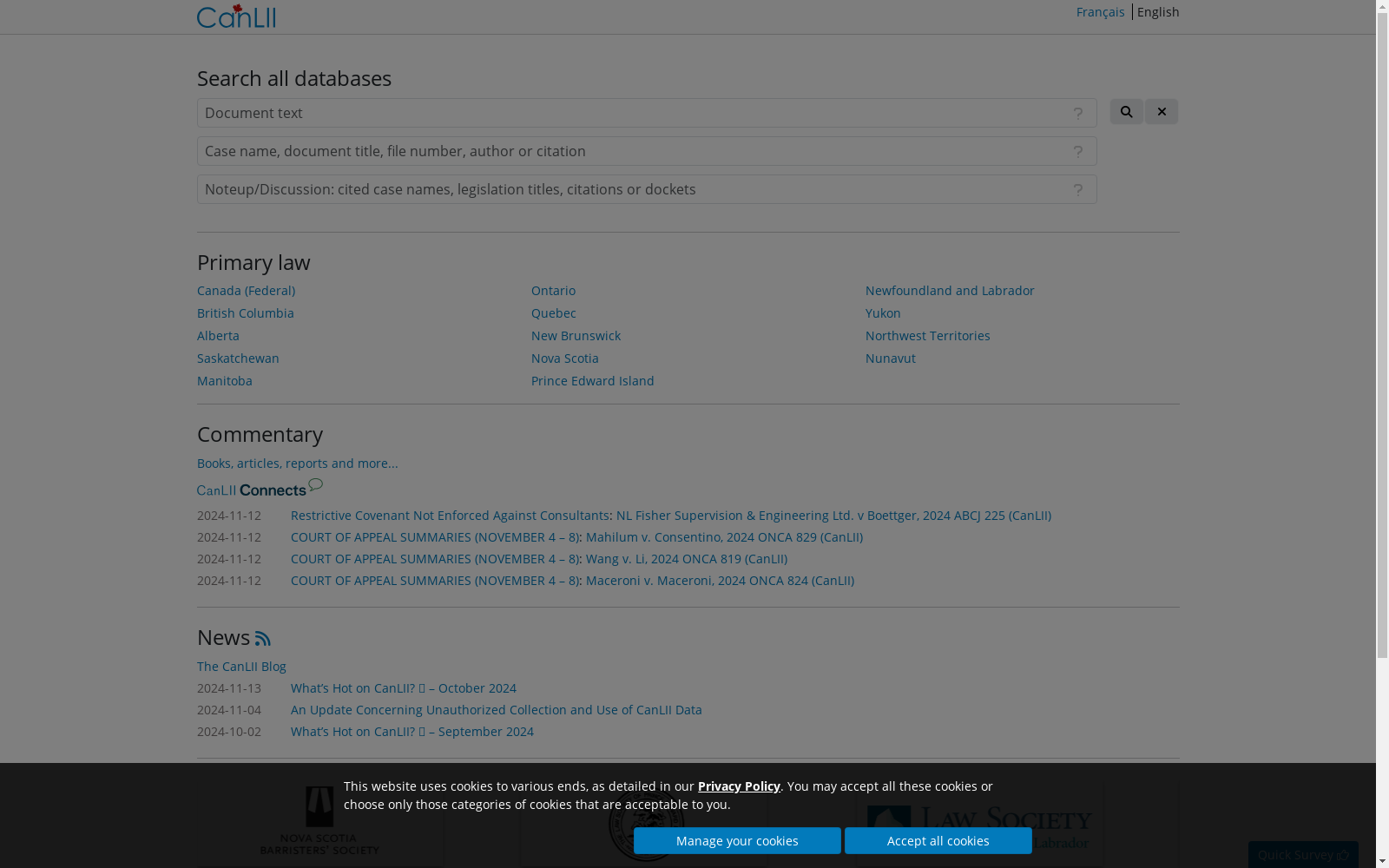Open Mahilum v. Consentino case

pos(724,537)
